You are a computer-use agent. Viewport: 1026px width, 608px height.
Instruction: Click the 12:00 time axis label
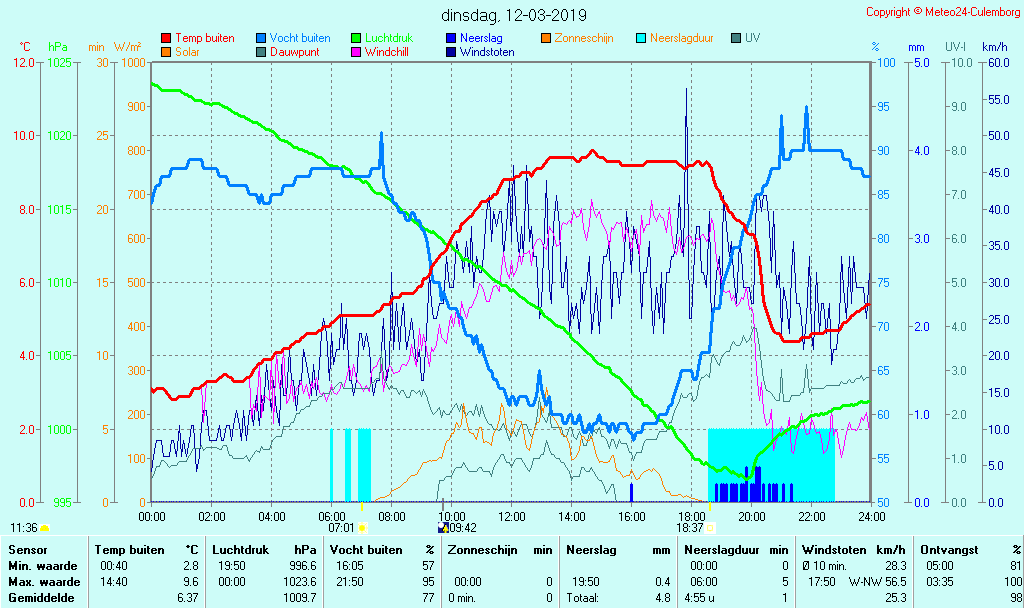[x=512, y=516]
